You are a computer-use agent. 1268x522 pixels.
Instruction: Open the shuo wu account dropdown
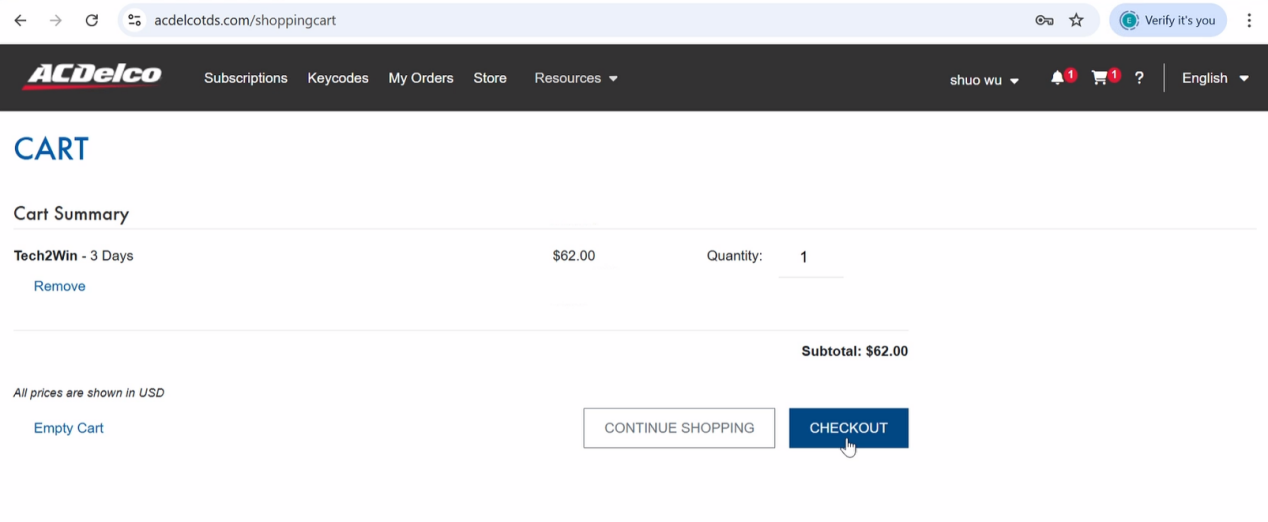point(984,80)
